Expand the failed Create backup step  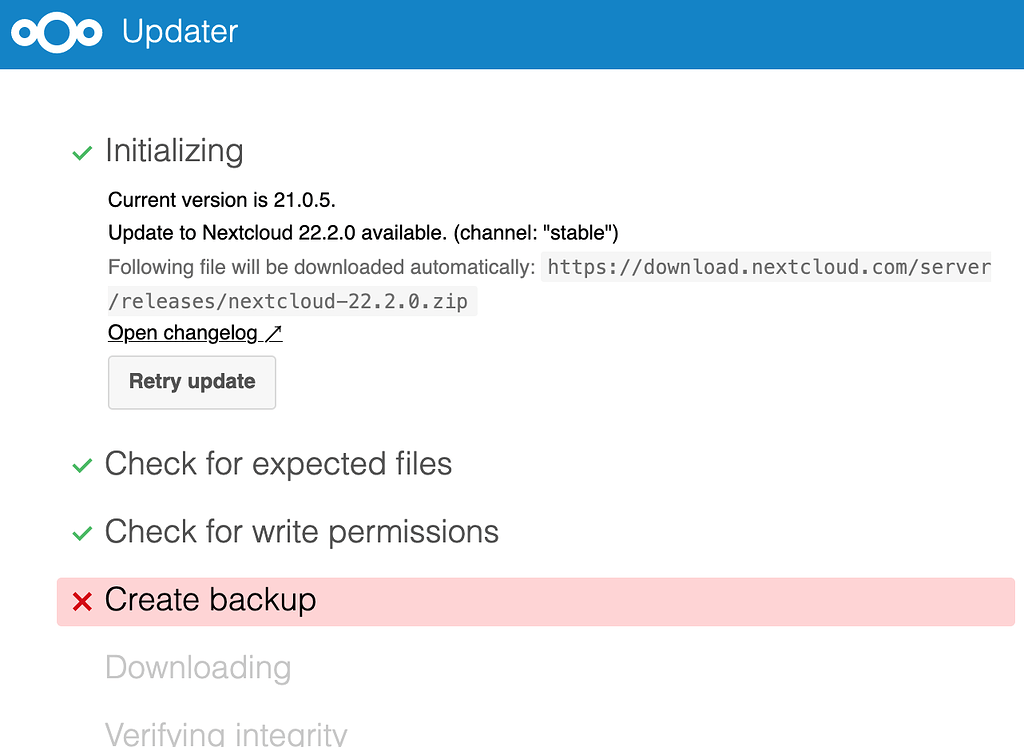click(x=210, y=599)
